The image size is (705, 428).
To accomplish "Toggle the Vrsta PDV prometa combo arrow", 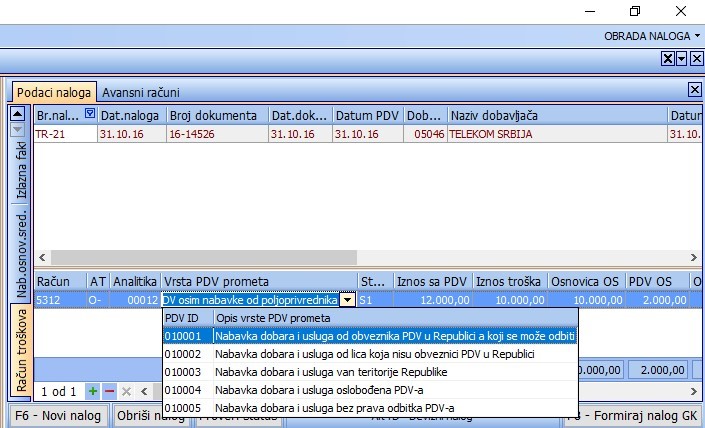I will pos(346,299).
